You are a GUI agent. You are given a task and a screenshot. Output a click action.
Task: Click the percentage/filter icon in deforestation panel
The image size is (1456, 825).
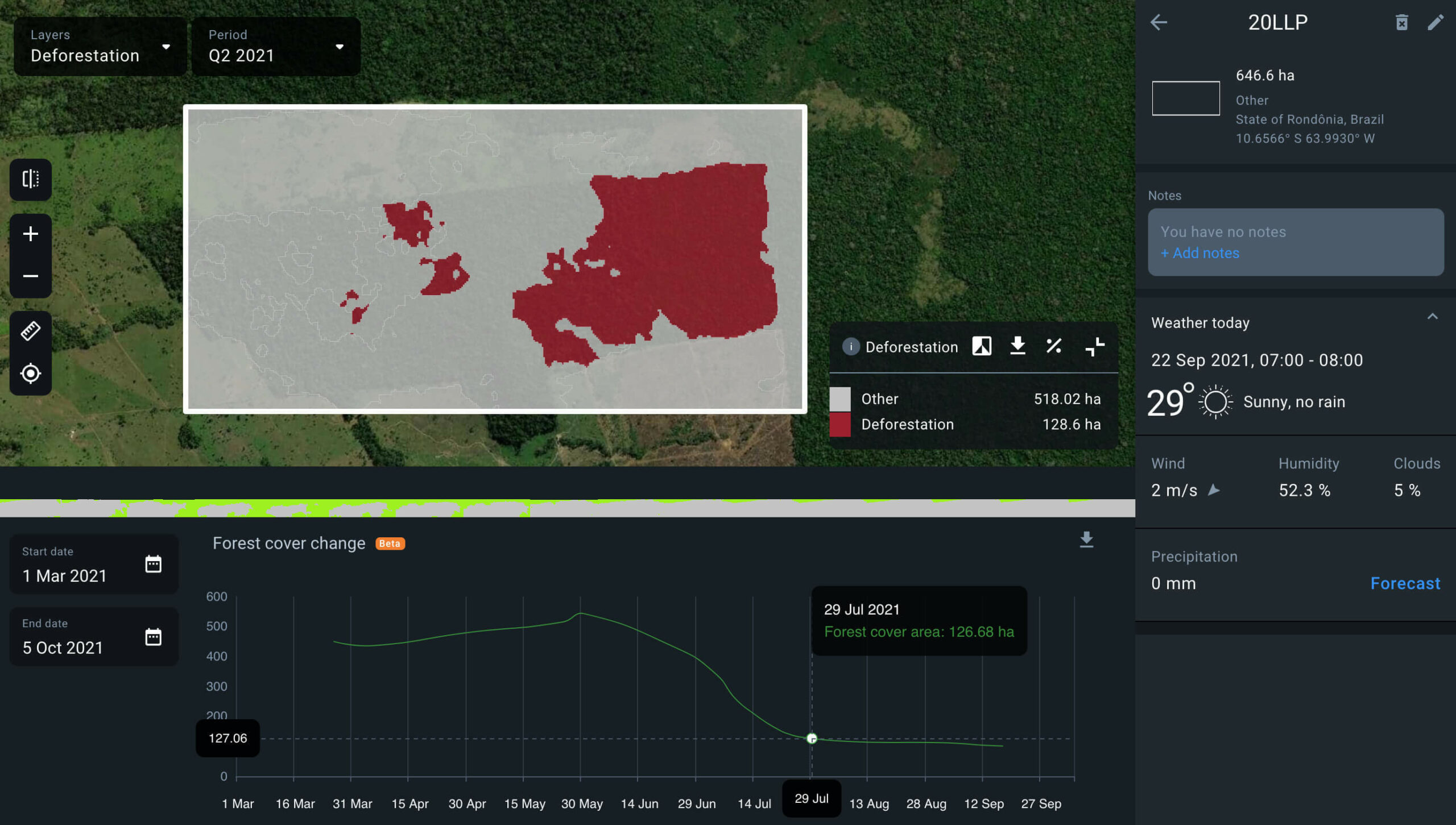point(1054,347)
